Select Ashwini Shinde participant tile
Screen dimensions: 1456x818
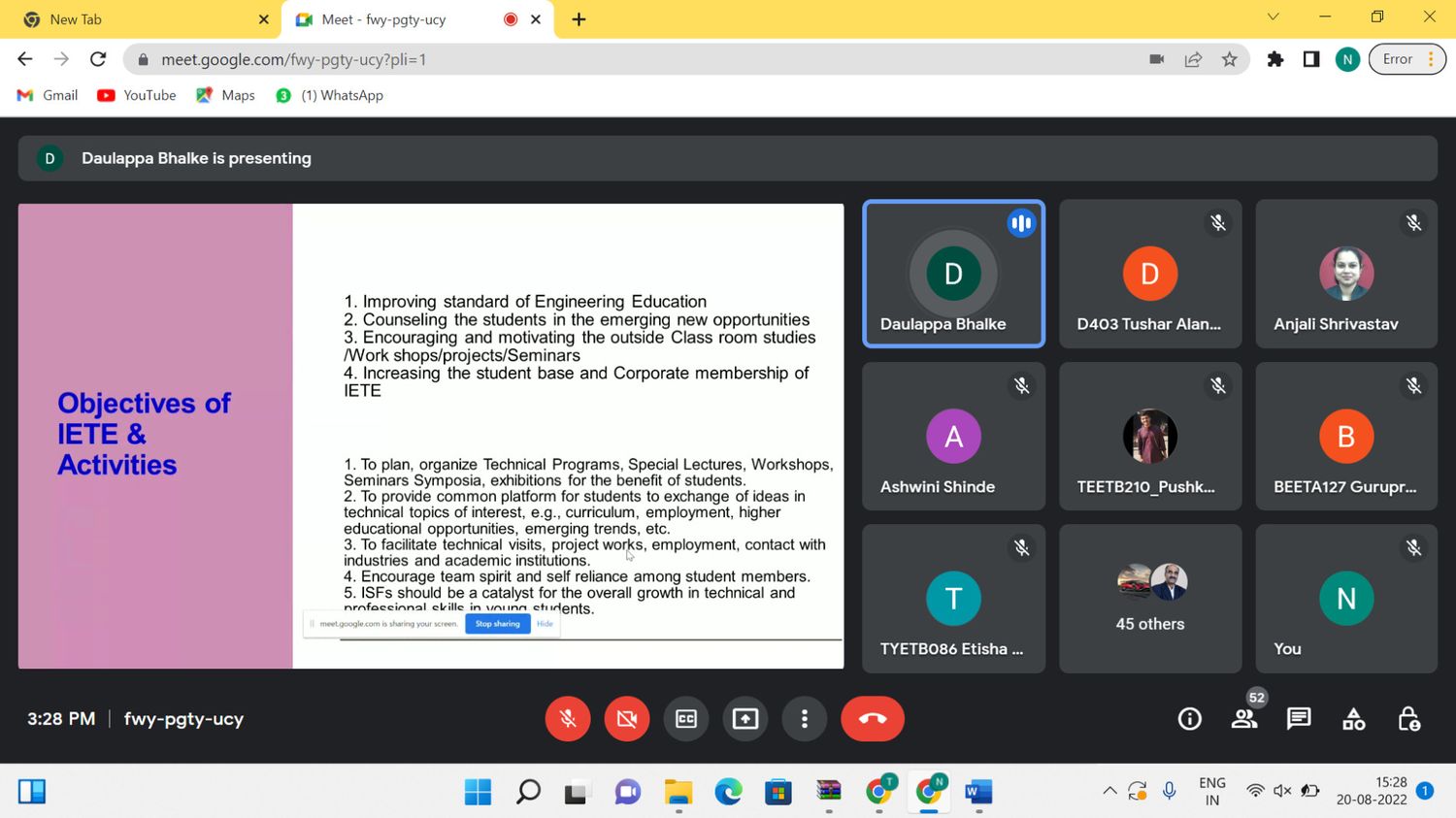pyautogui.click(x=954, y=437)
